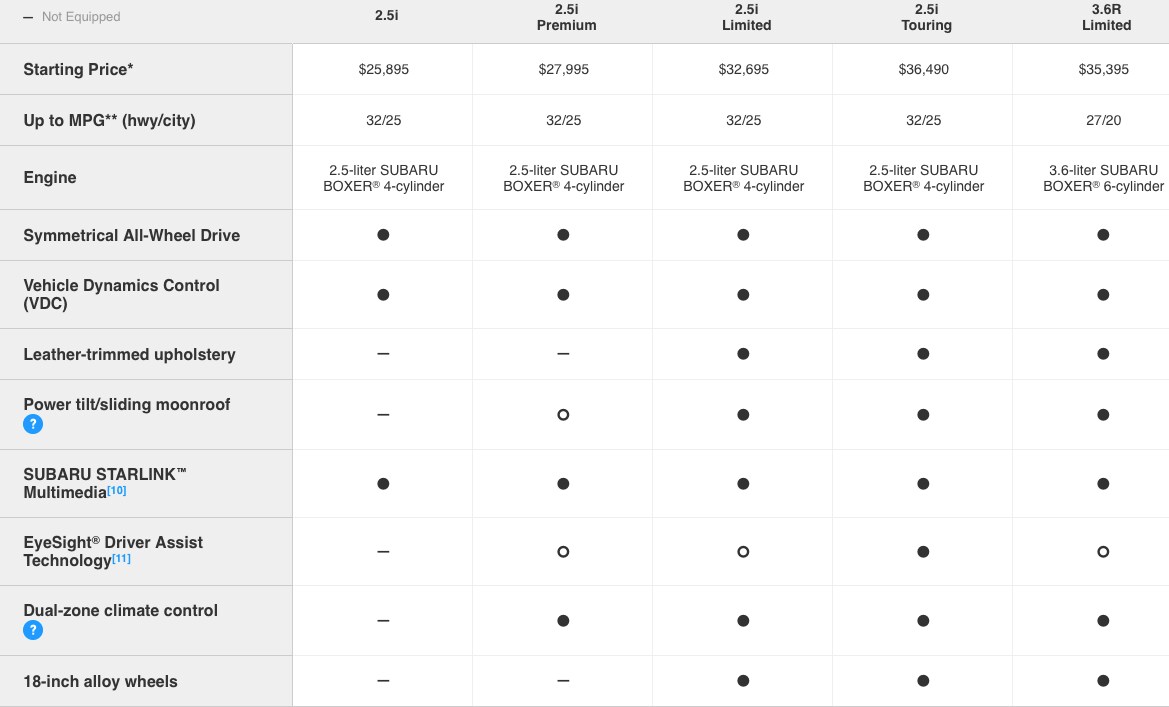Click the optional EyeSight circle under 3.6R Limited
Viewport: 1169px width, 707px height.
coord(1103,551)
